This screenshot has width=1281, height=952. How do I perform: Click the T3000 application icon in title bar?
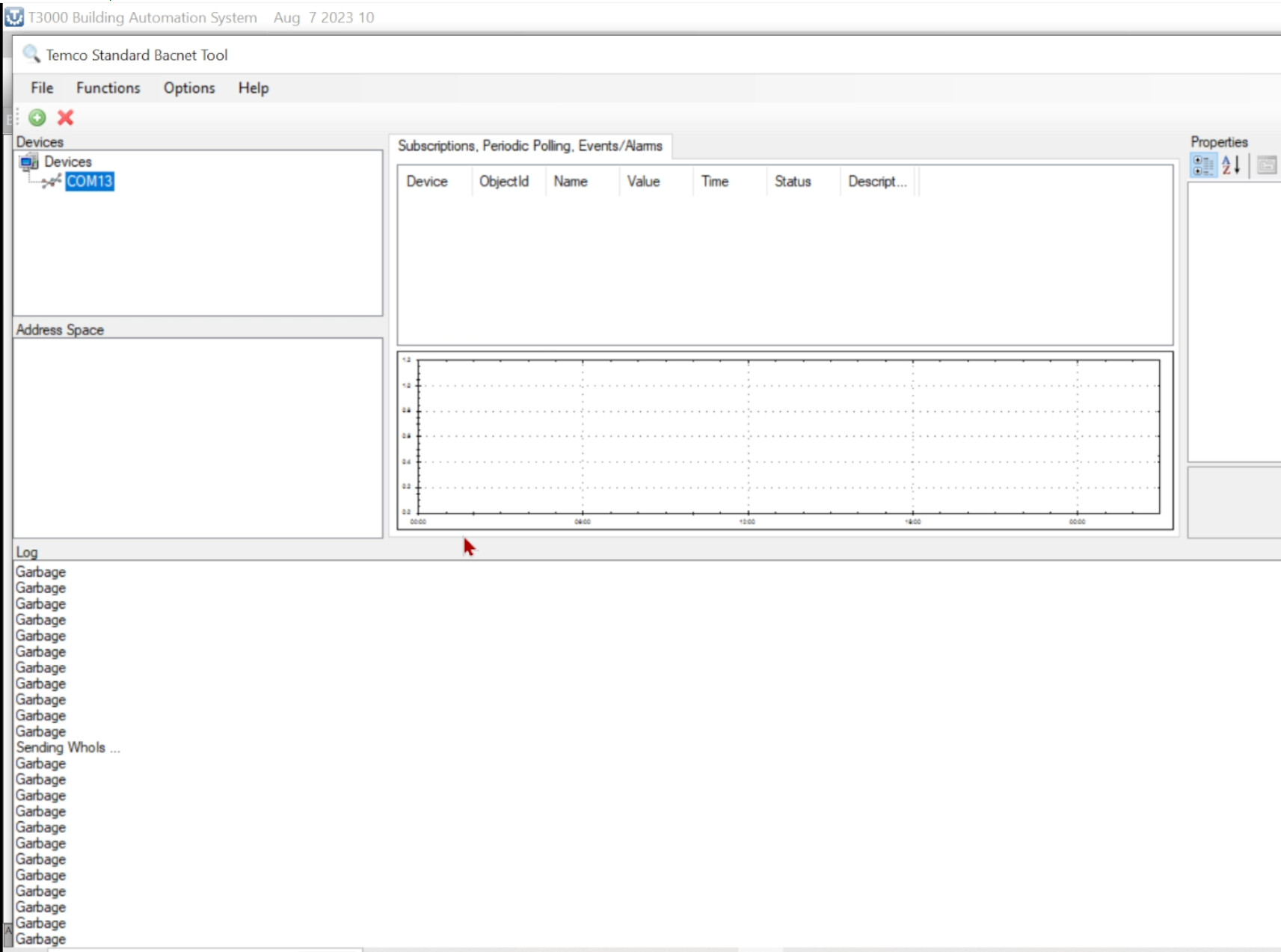coord(14,17)
